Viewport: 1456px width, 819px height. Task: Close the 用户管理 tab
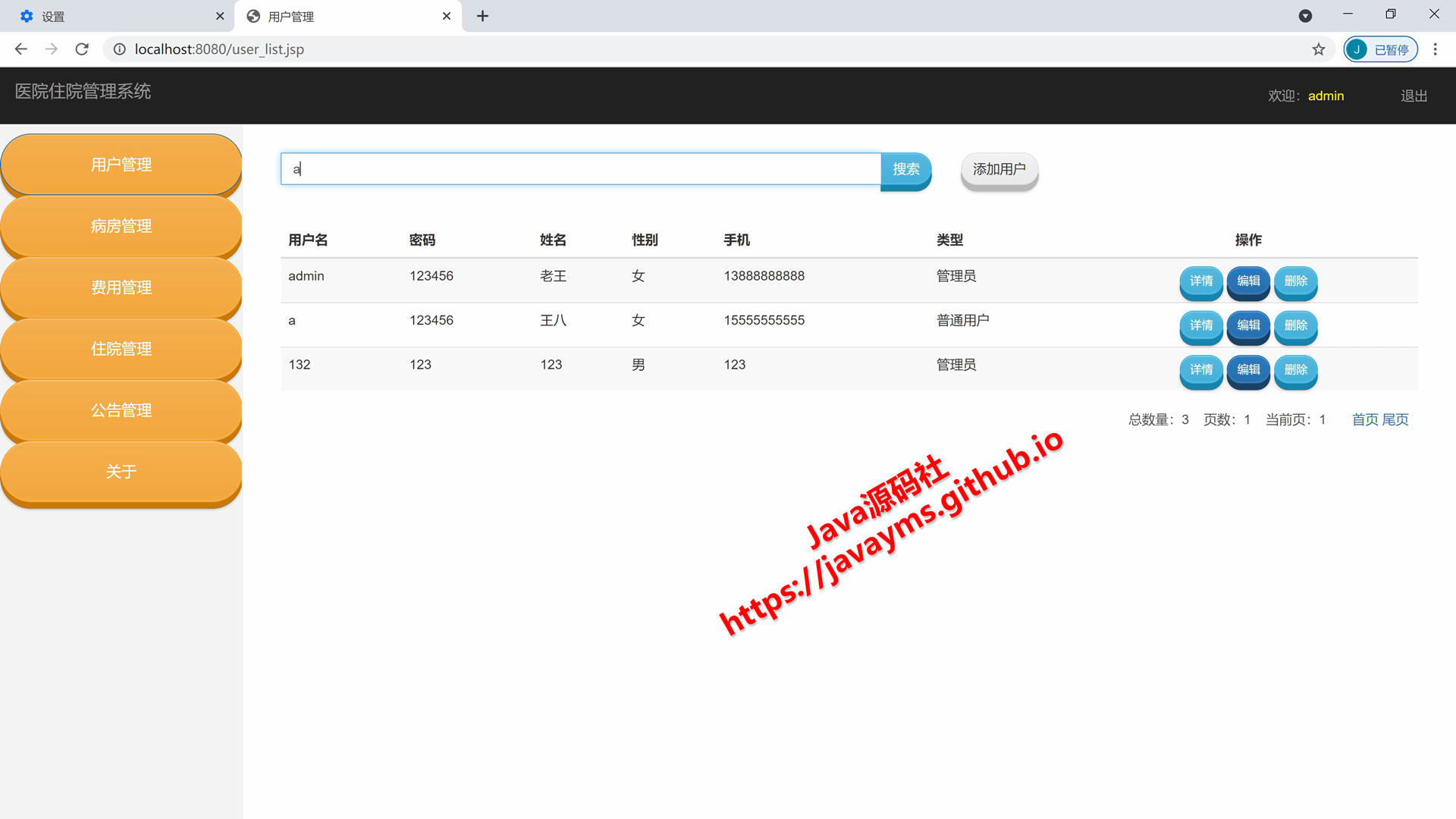tap(447, 16)
